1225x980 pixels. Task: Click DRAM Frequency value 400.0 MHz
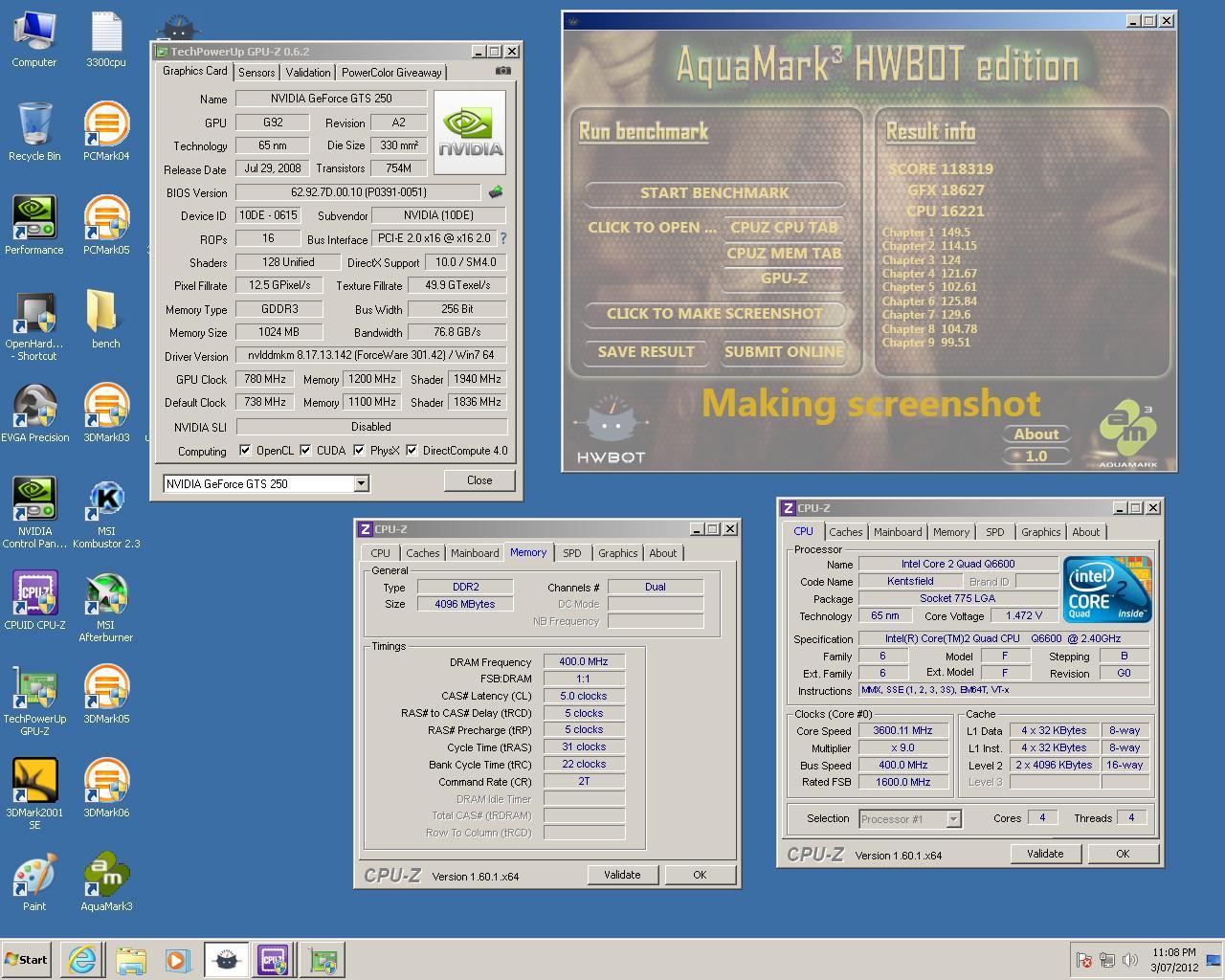(584, 662)
